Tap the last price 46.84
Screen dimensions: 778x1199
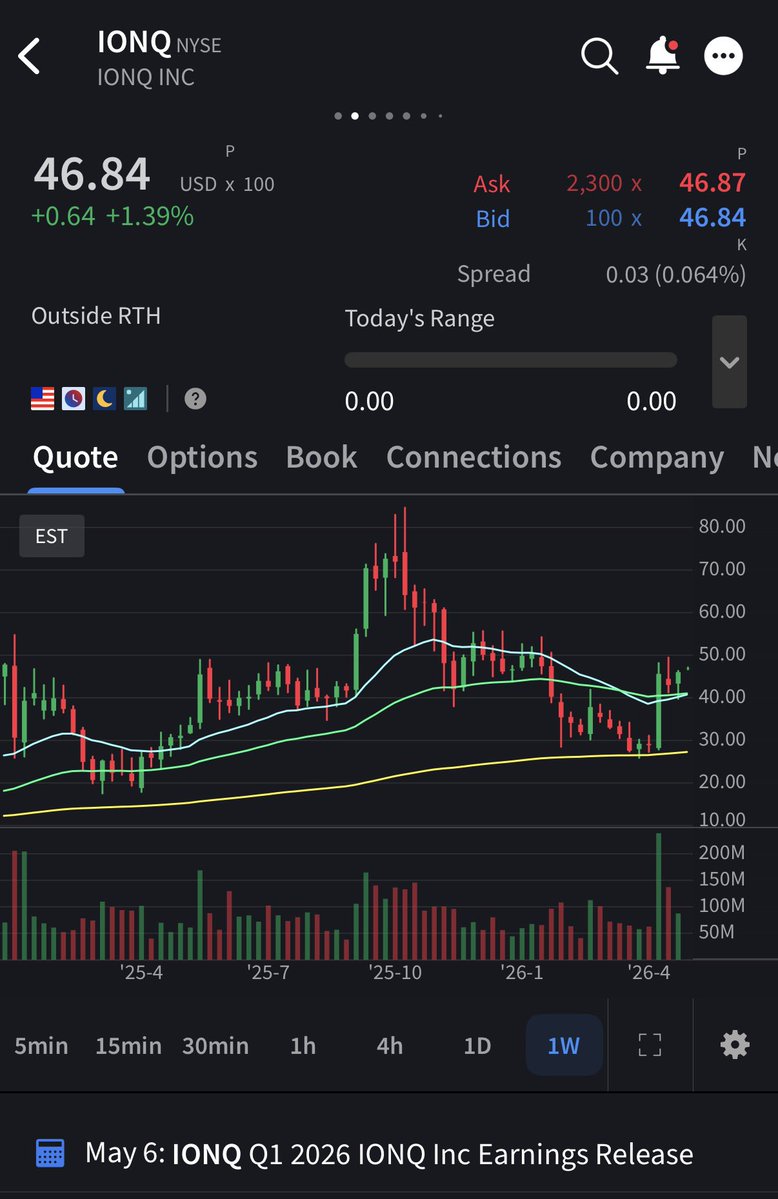tap(92, 174)
